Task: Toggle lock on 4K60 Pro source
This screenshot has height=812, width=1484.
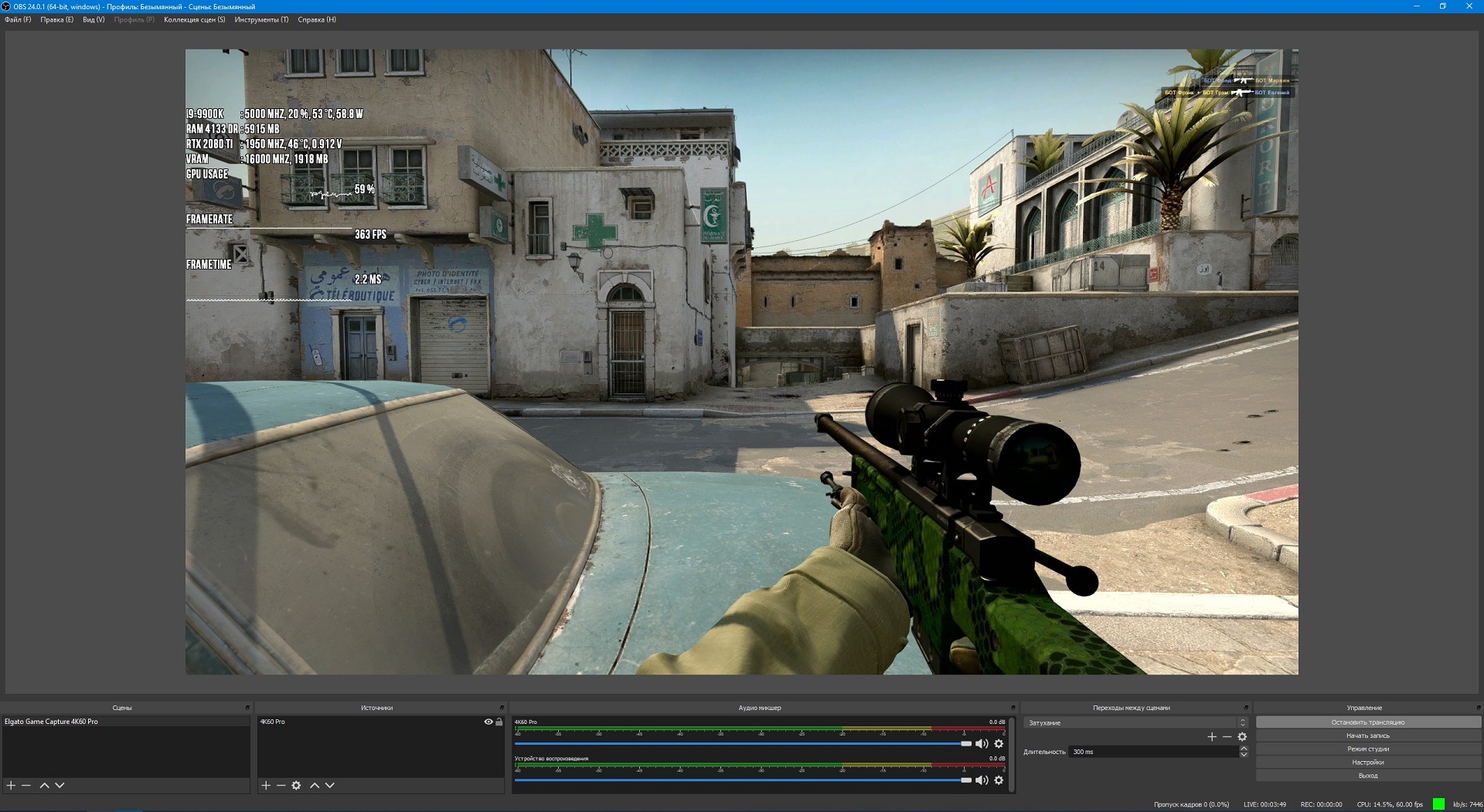Action: pyautogui.click(x=499, y=722)
